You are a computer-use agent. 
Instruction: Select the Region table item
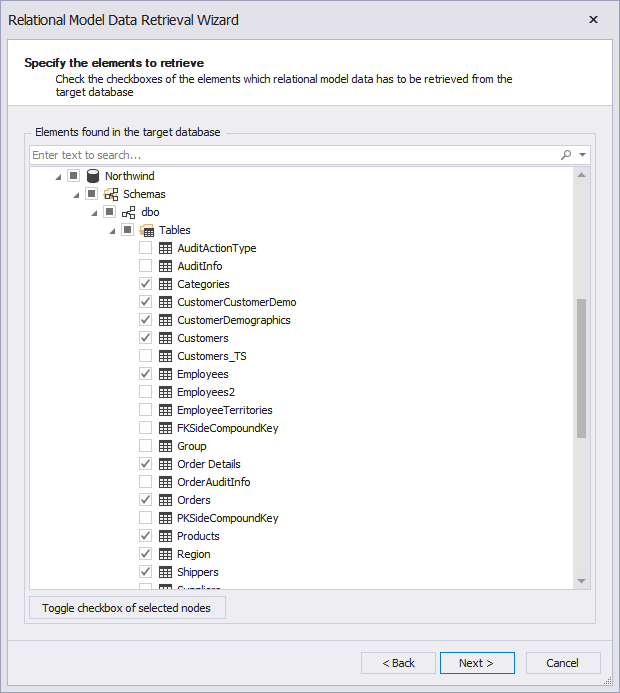[x=193, y=554]
